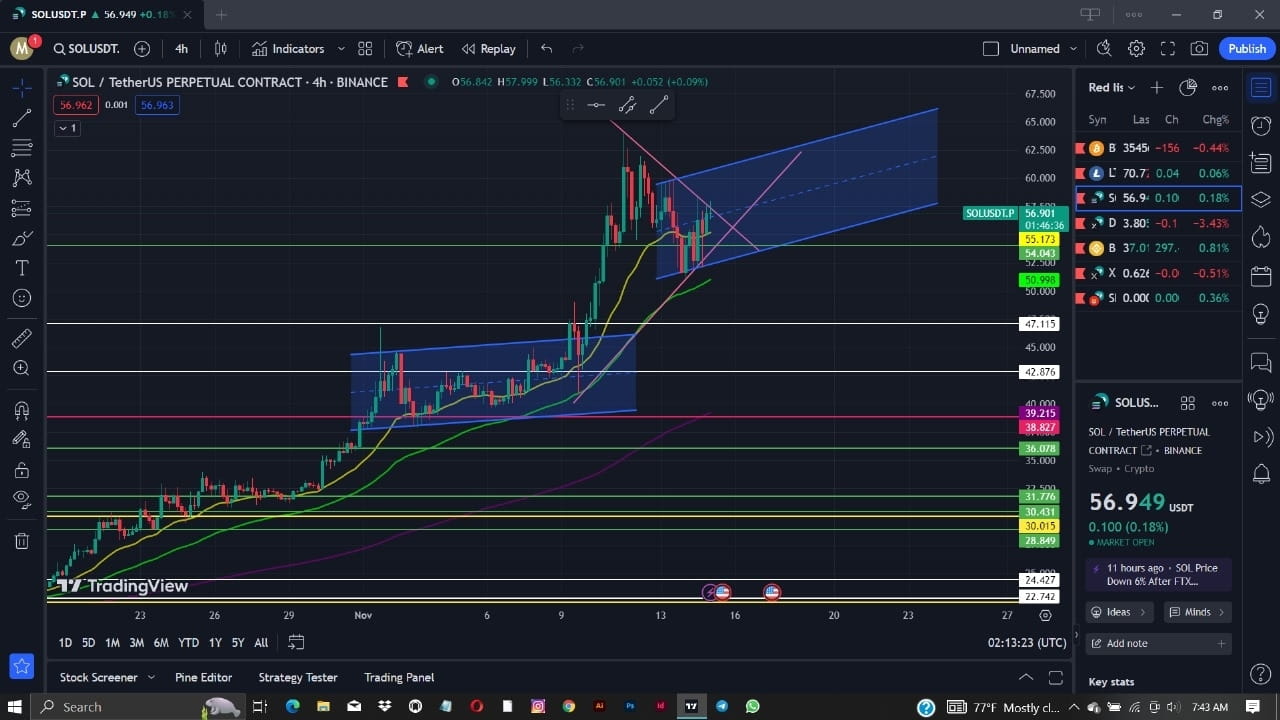The image size is (1280, 720).
Task: Select the Emoji sticker tool
Action: [x=21, y=297]
